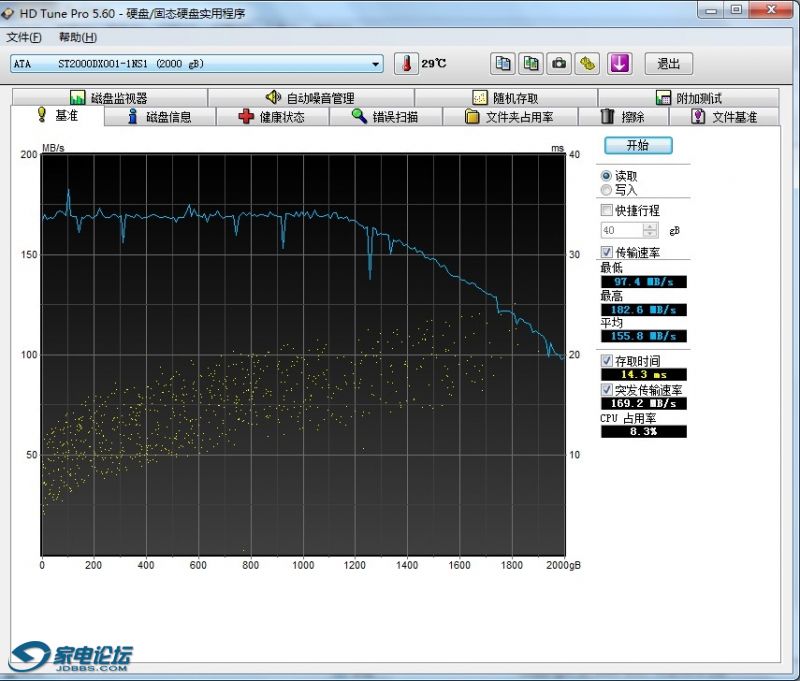Select the 基准 benchmark tab
The width and height of the screenshot is (800, 681).
click(57, 115)
